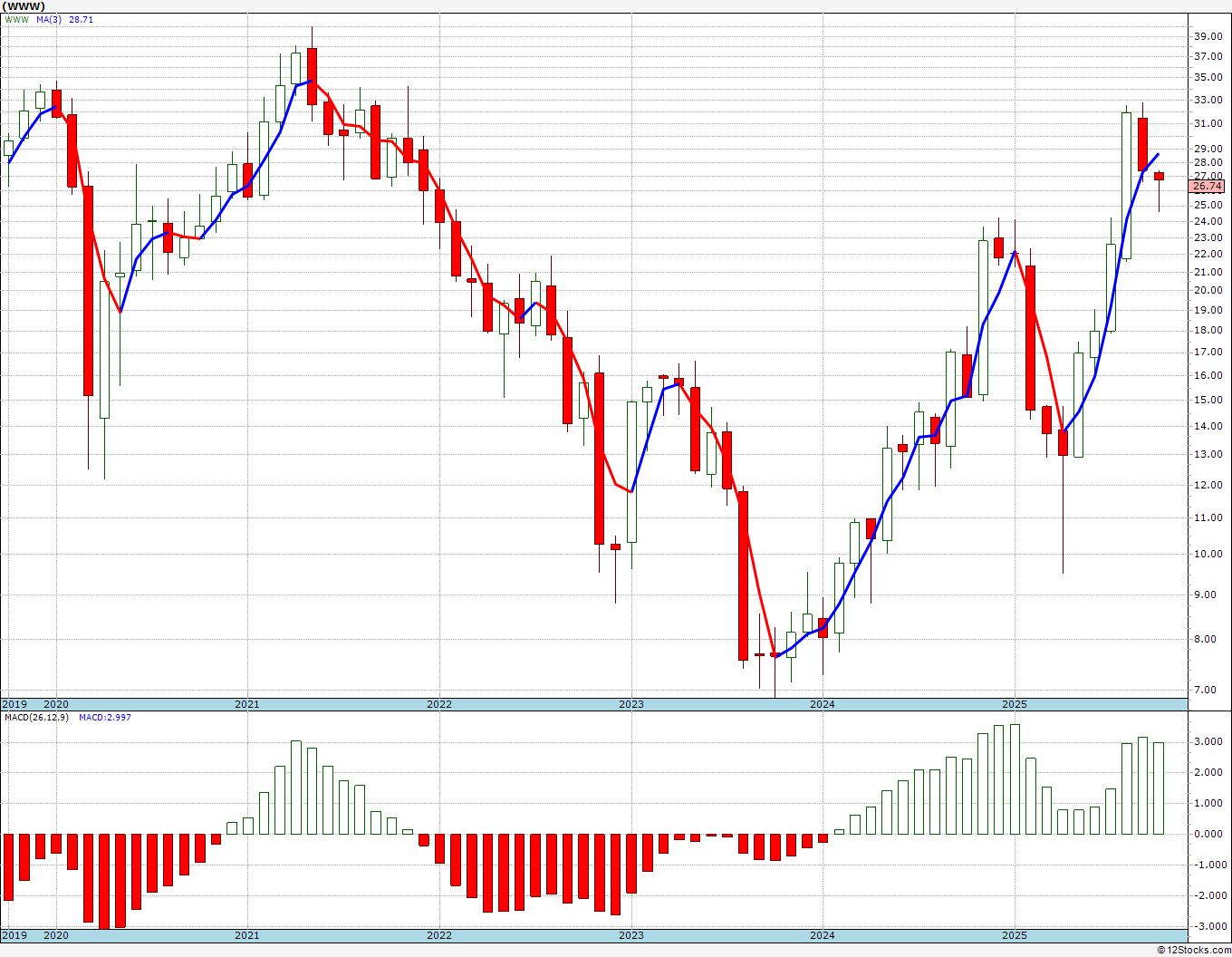Image resolution: width=1232 pixels, height=957 pixels.
Task: Click the (WWW) ticker title
Action: click(24, 6)
